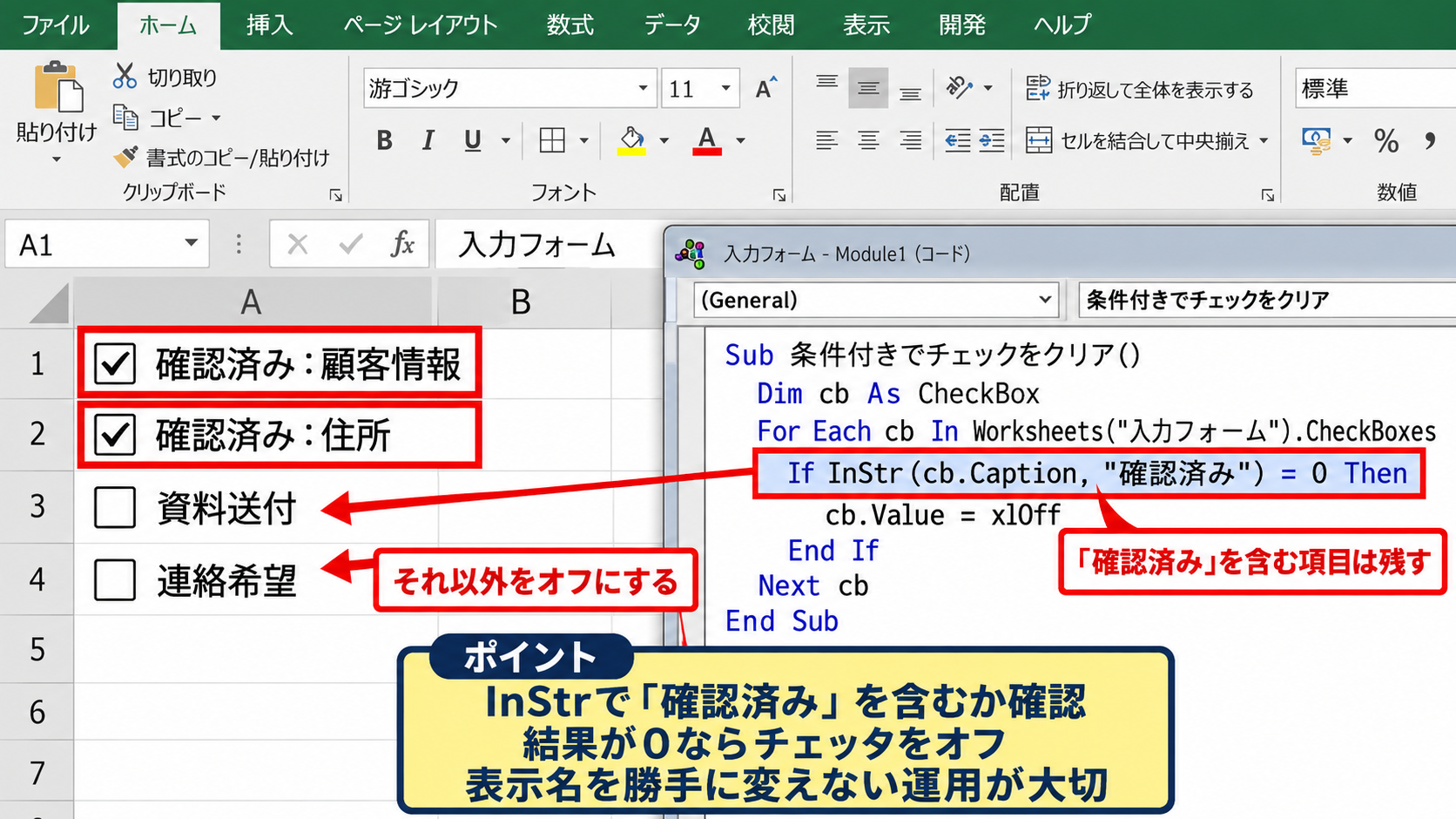This screenshot has width=1456, height=819.
Task: Increase font size with the large A icon
Action: coord(765,88)
